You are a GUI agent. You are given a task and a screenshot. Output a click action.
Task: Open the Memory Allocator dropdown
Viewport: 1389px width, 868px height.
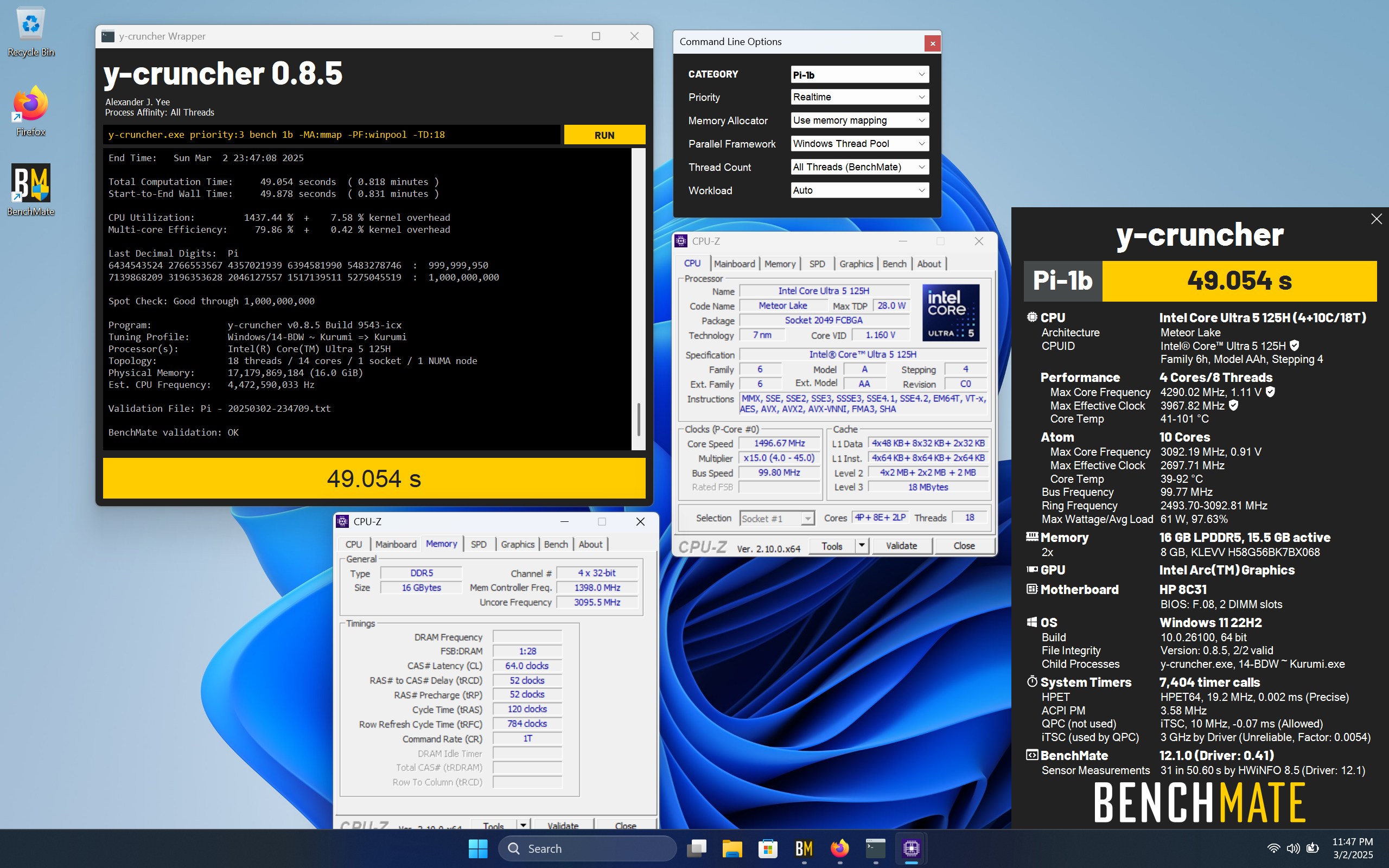coord(859,120)
